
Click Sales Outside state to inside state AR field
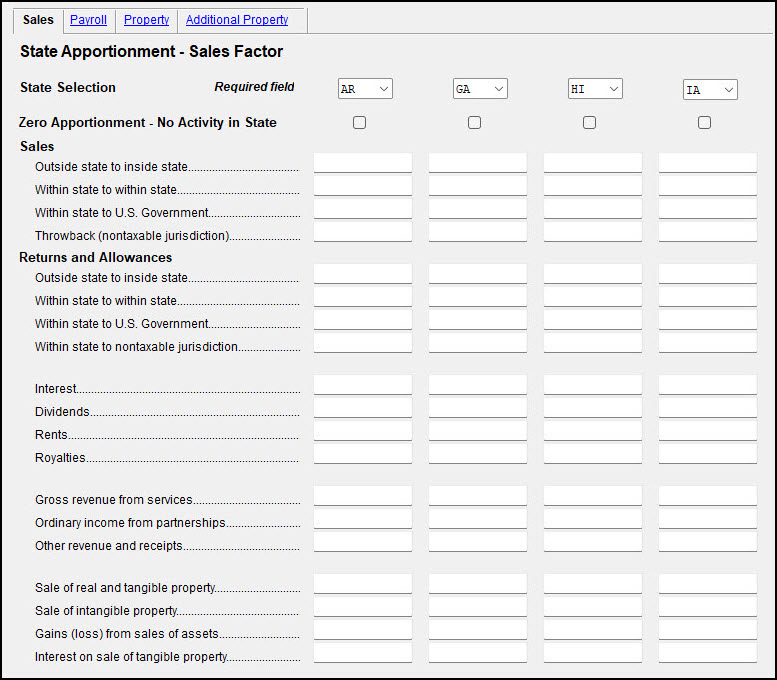point(363,163)
